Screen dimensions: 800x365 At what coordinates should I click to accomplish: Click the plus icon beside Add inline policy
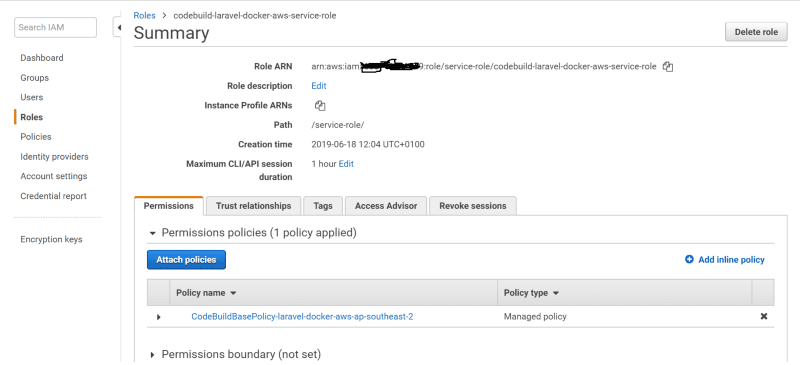pyautogui.click(x=689, y=259)
